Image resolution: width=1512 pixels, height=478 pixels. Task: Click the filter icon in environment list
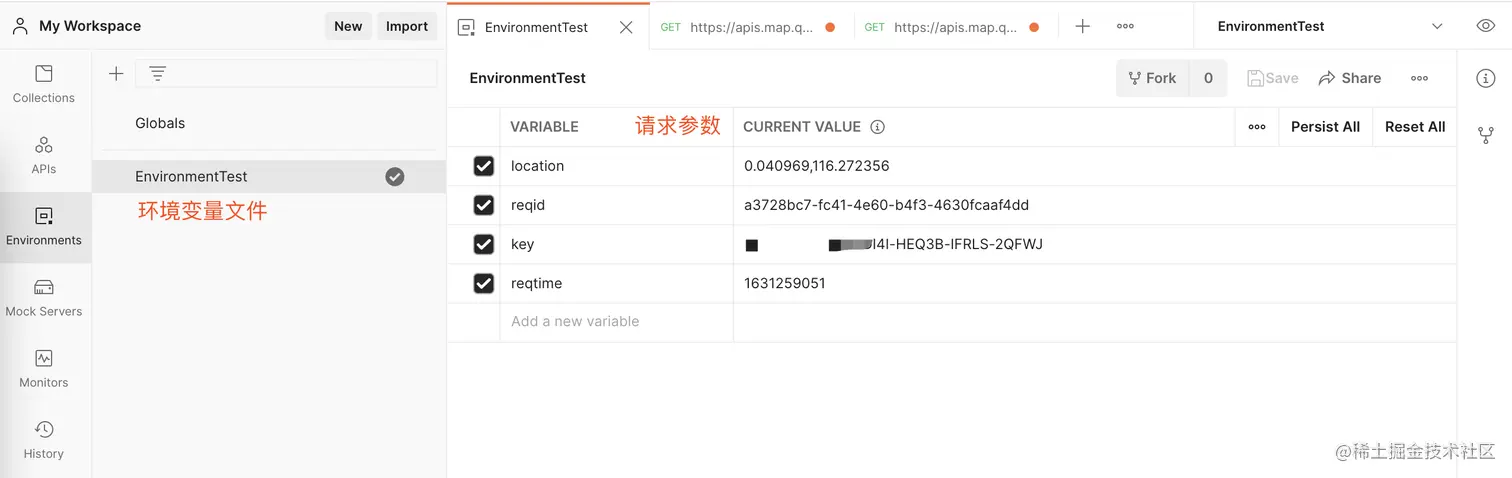click(157, 73)
